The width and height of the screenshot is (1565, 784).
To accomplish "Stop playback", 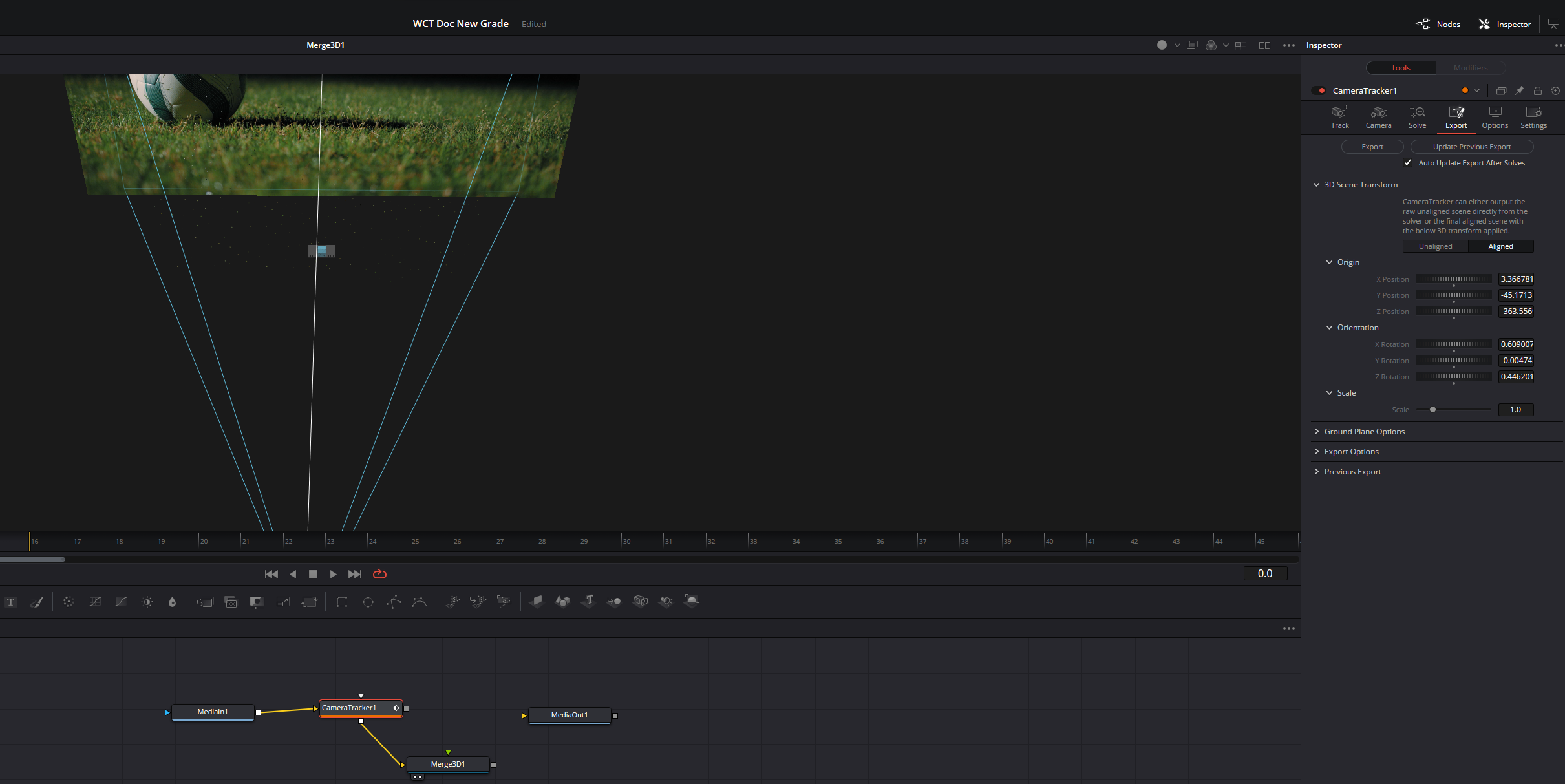I will pyautogui.click(x=313, y=574).
